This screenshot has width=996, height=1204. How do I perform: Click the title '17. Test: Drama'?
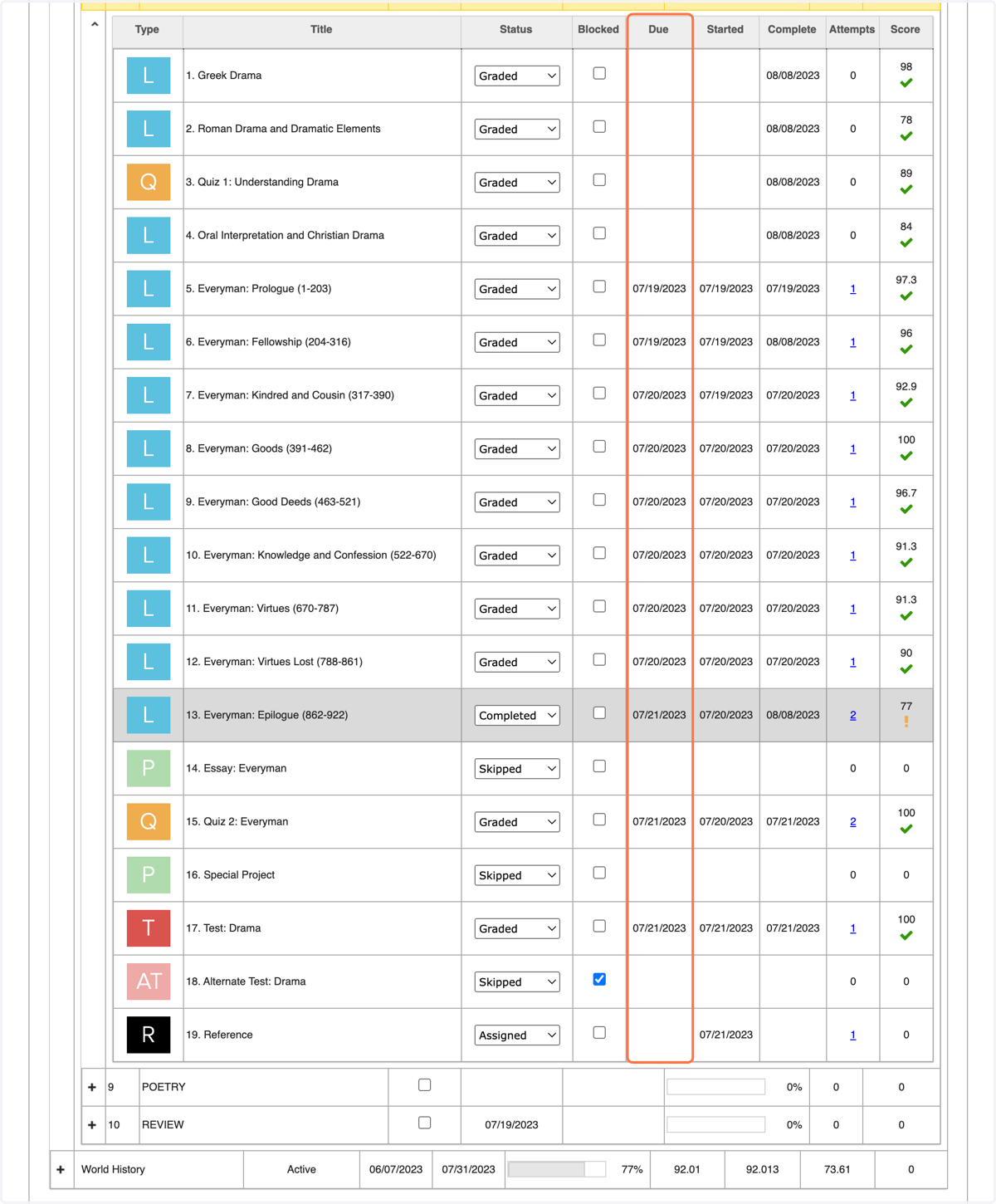(x=223, y=928)
